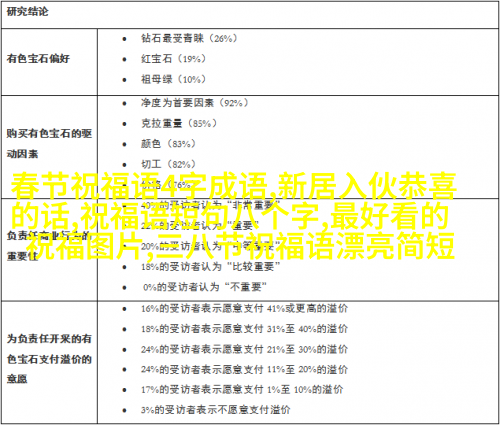500x425 pixels.
Task: Select the 购买有色宝石的驱动因素 row label
Action: [x=49, y=144]
